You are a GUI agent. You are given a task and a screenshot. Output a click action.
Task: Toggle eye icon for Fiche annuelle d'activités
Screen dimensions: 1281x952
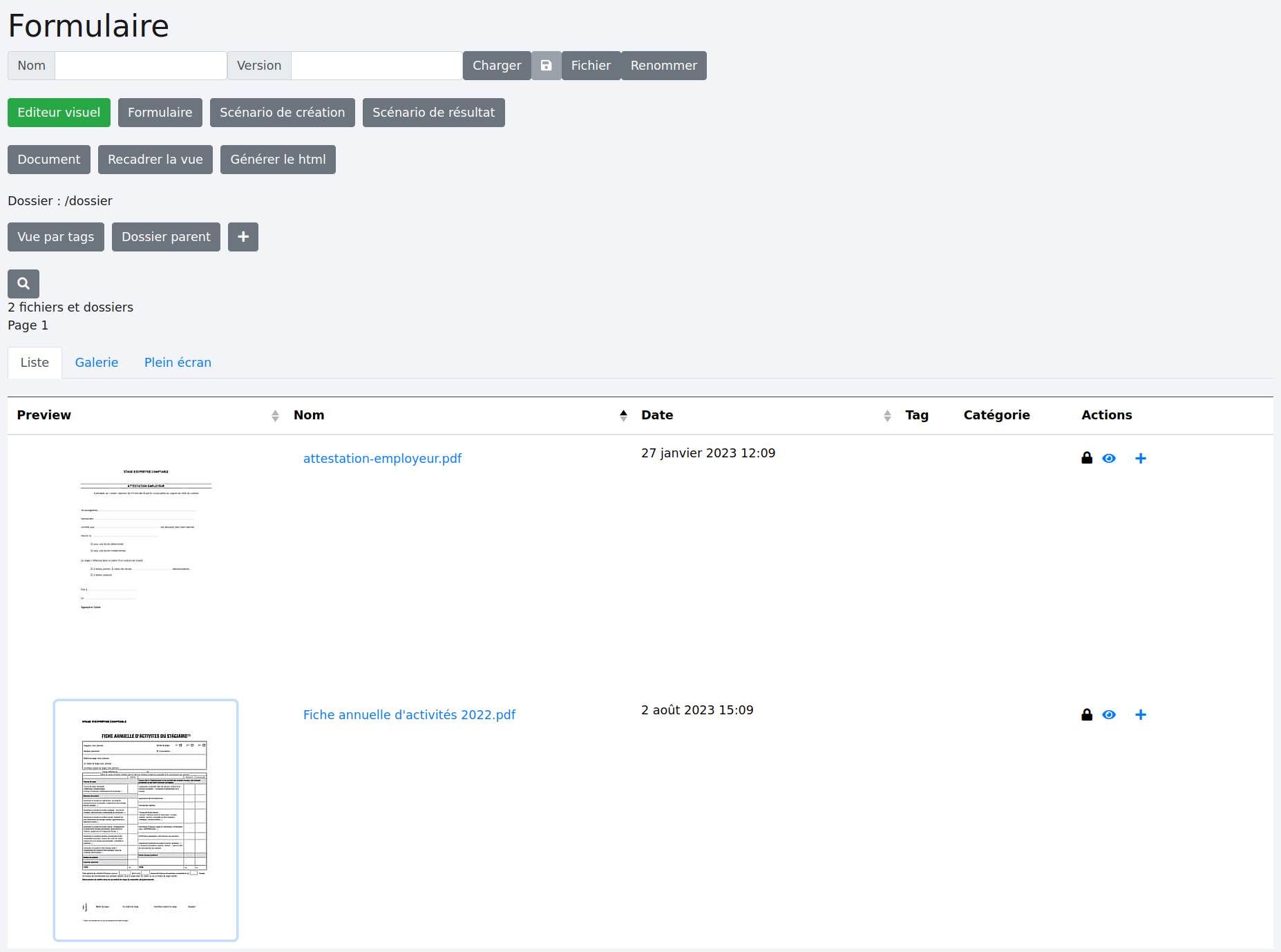[1109, 714]
